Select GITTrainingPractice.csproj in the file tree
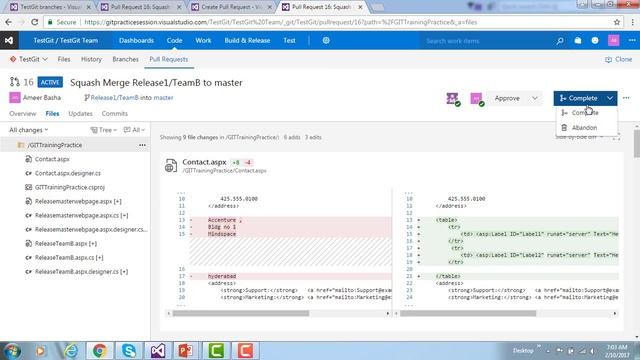The width and height of the screenshot is (640, 360). tap(70, 187)
